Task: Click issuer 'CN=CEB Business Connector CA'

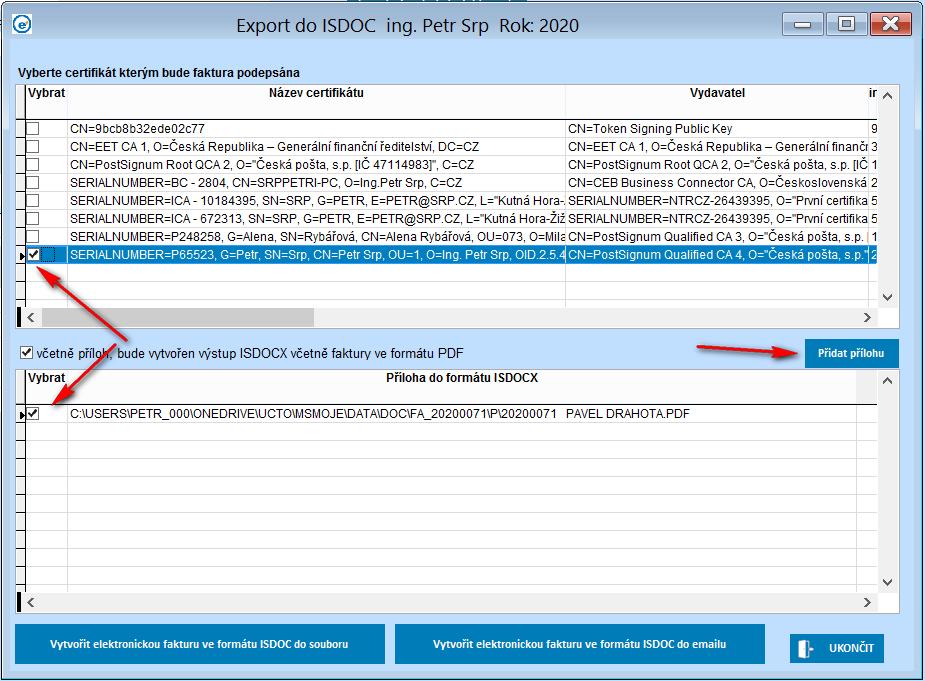Action: click(x=717, y=183)
